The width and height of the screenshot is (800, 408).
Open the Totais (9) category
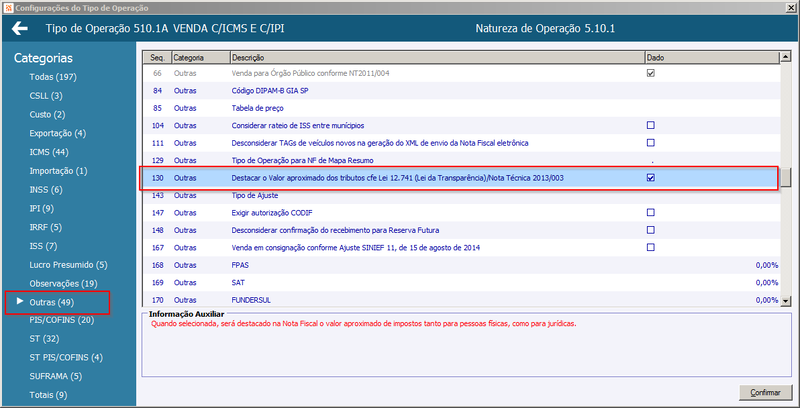48,395
